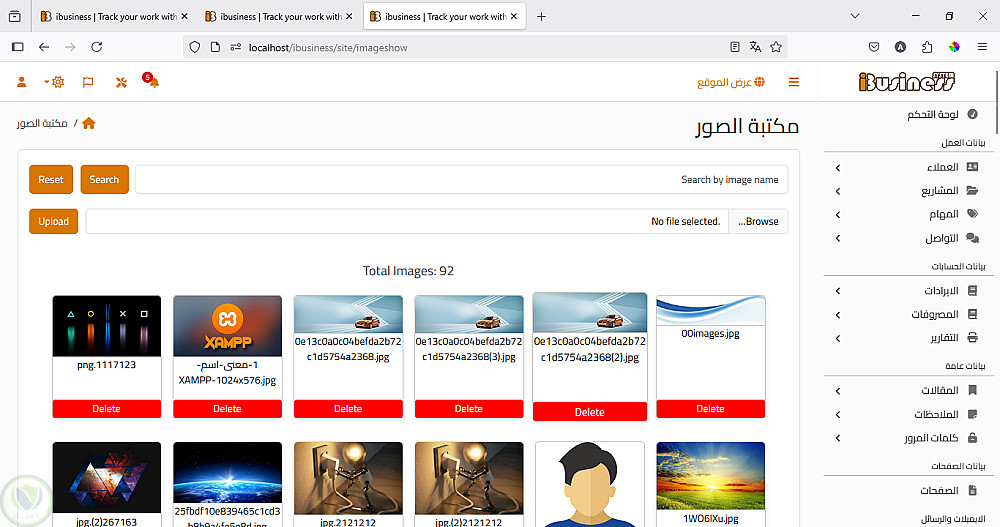Open the tools wrench icon

click(121, 82)
